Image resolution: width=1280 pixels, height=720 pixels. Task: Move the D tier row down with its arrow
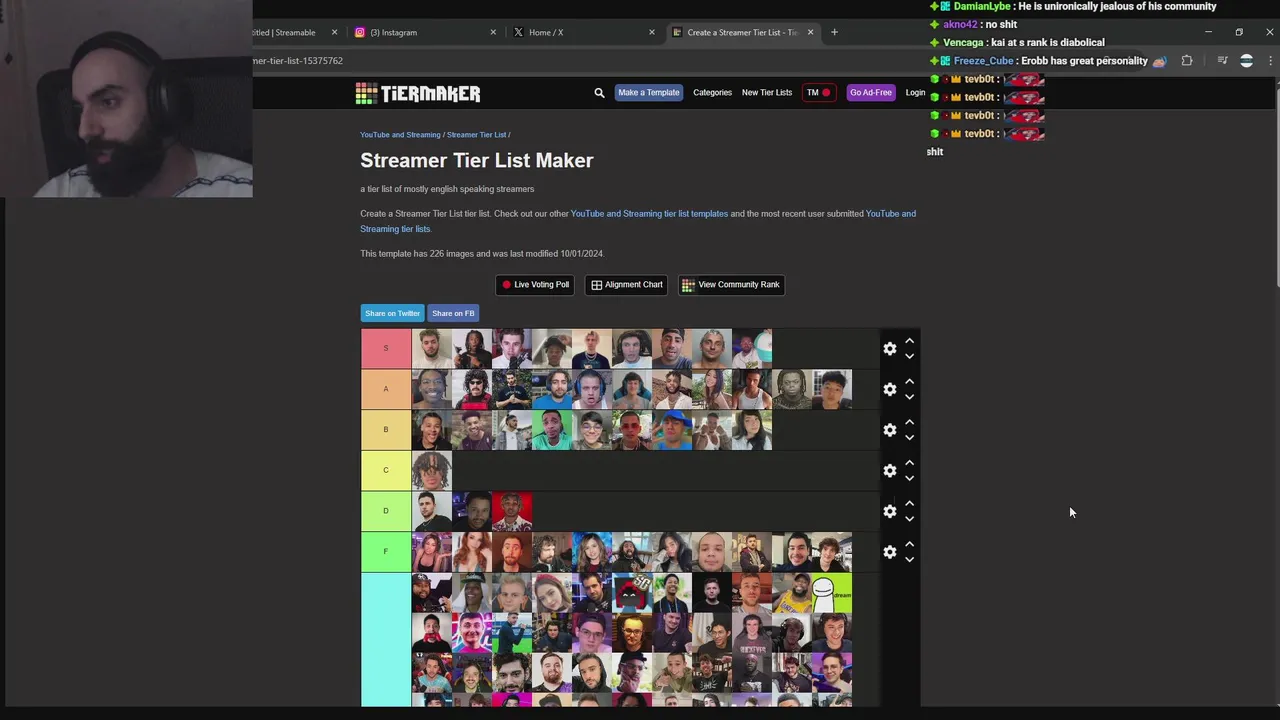click(909, 519)
